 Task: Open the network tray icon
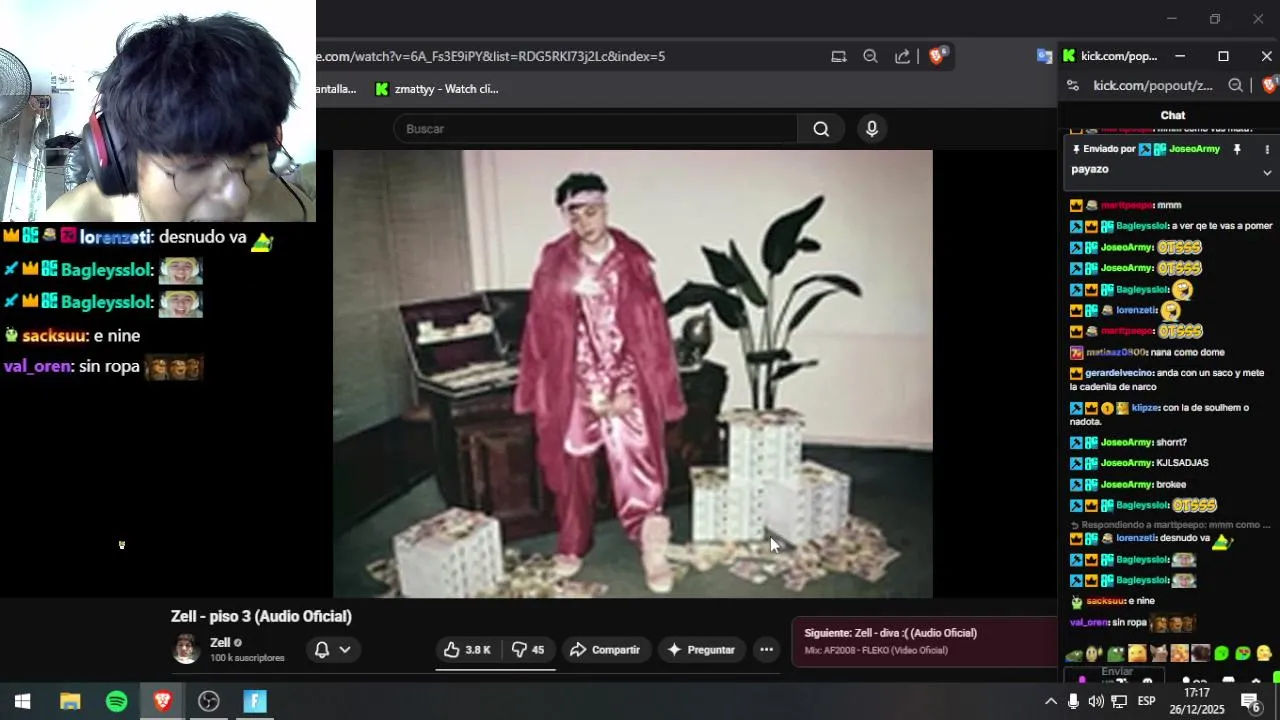point(1120,702)
